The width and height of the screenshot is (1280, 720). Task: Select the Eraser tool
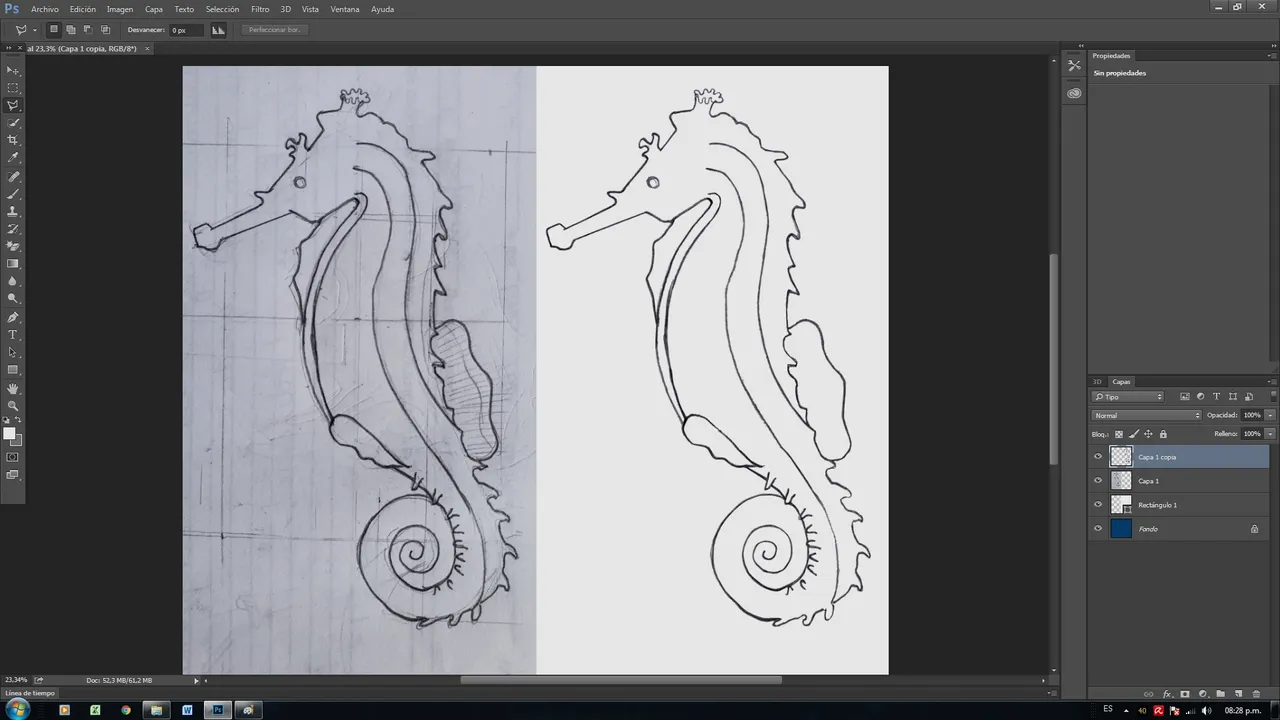point(13,246)
